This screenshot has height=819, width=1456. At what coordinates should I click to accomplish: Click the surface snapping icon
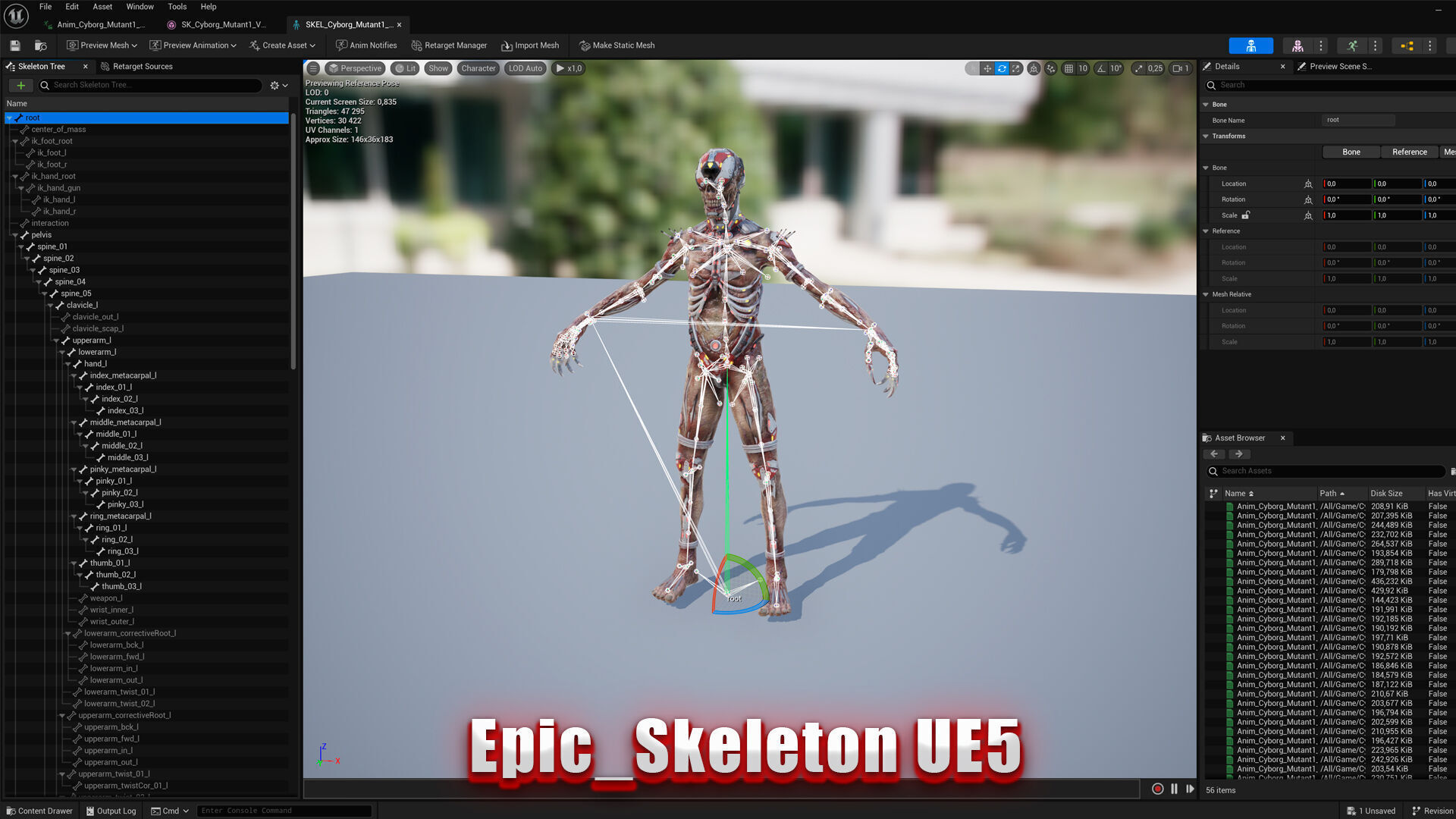click(x=1050, y=68)
